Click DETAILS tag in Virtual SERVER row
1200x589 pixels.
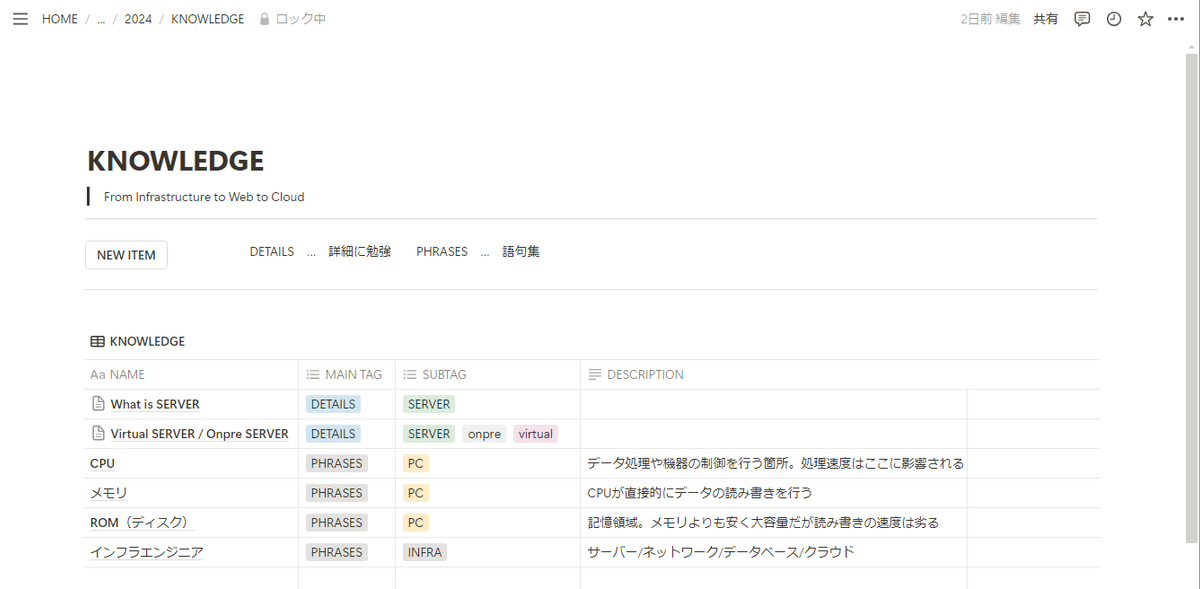click(x=333, y=434)
